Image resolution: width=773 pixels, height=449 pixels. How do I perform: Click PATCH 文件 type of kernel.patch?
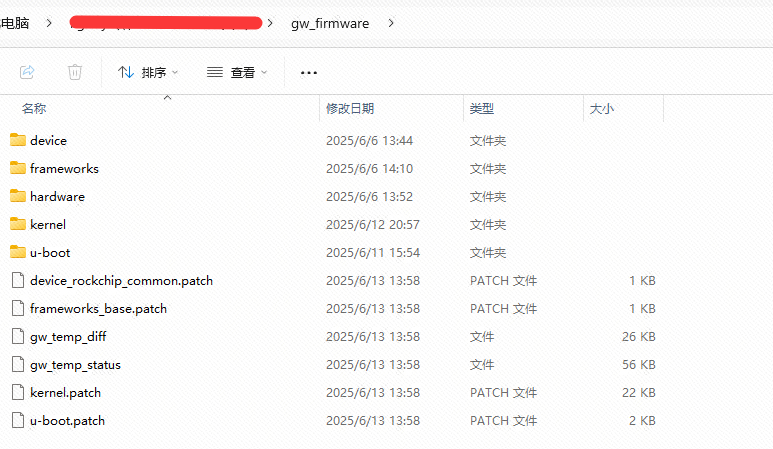click(503, 393)
